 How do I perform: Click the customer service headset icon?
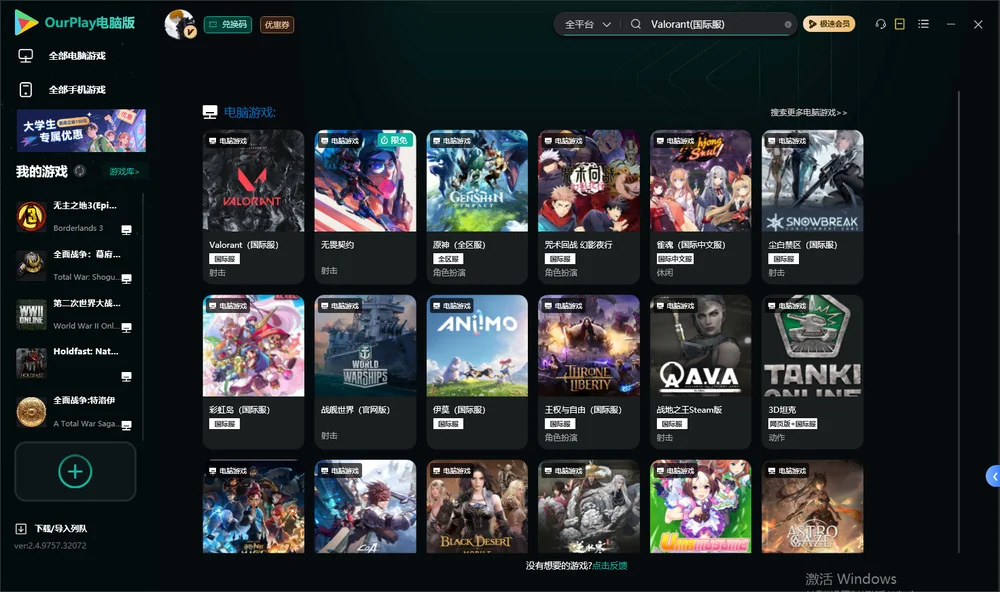880,24
